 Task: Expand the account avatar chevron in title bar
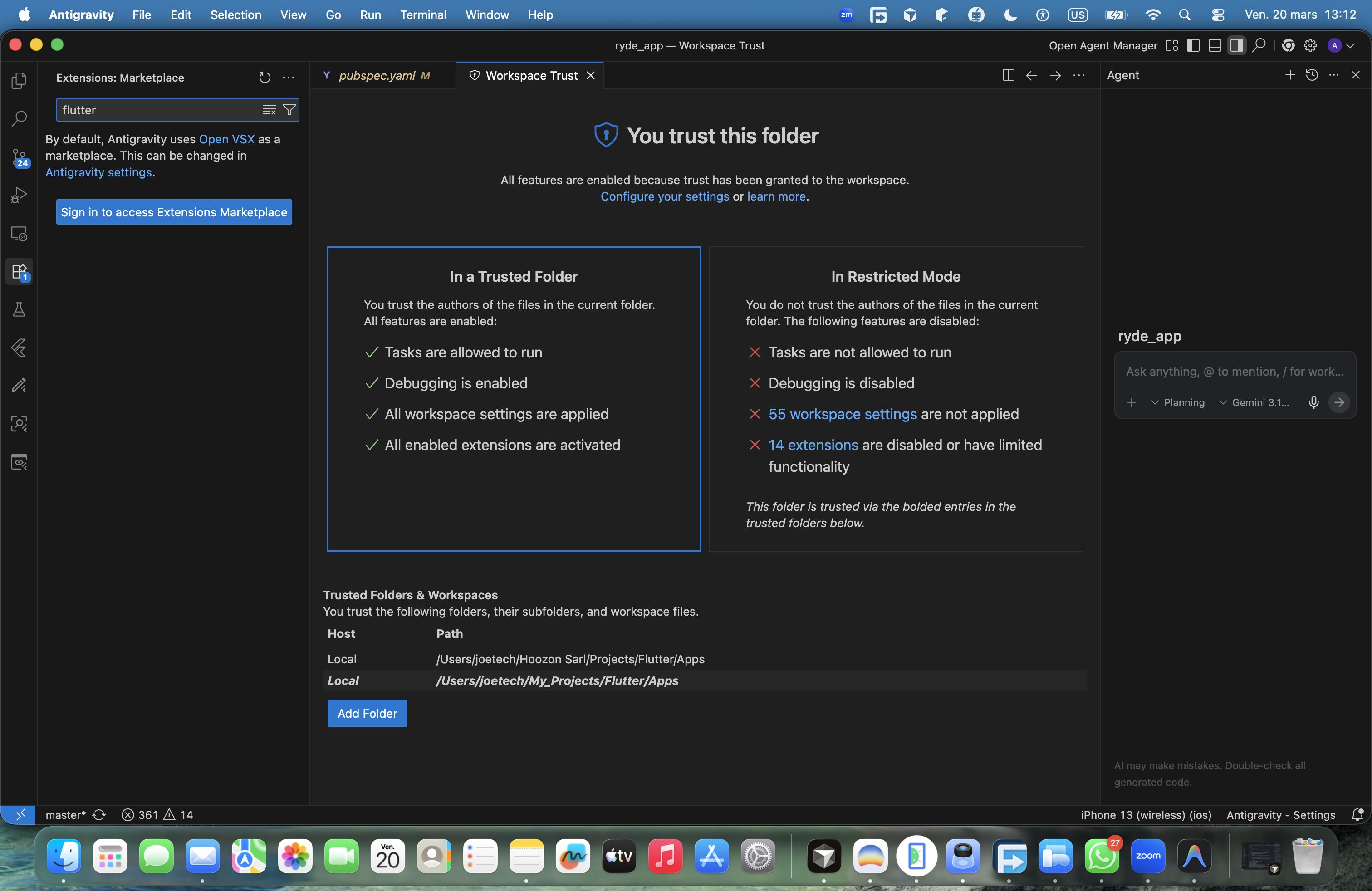(x=1350, y=45)
